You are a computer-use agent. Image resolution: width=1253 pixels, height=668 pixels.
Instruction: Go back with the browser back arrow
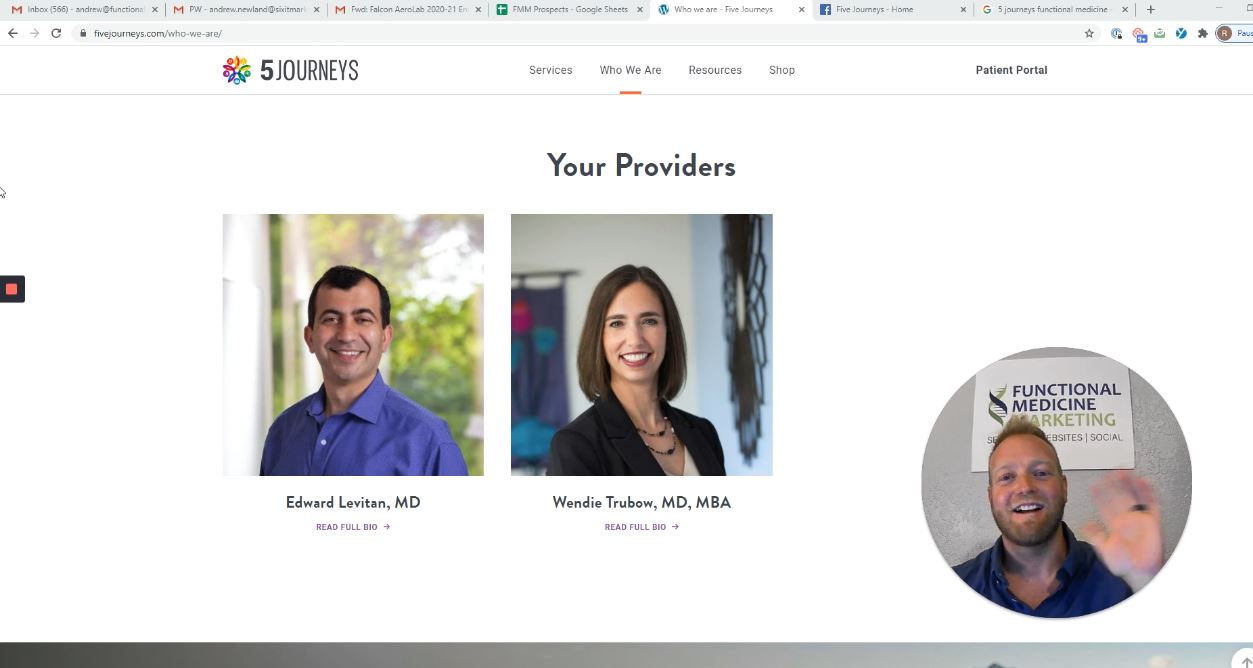(x=12, y=33)
